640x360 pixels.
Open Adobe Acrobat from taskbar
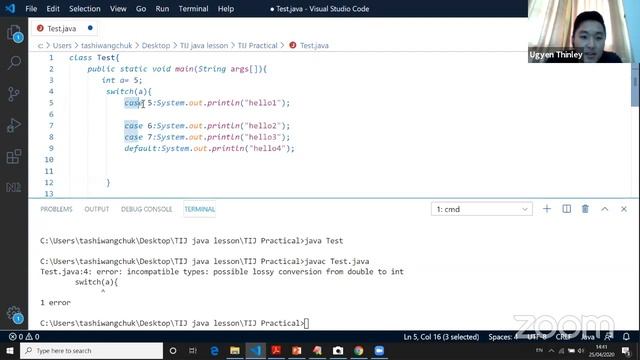coord(276,351)
